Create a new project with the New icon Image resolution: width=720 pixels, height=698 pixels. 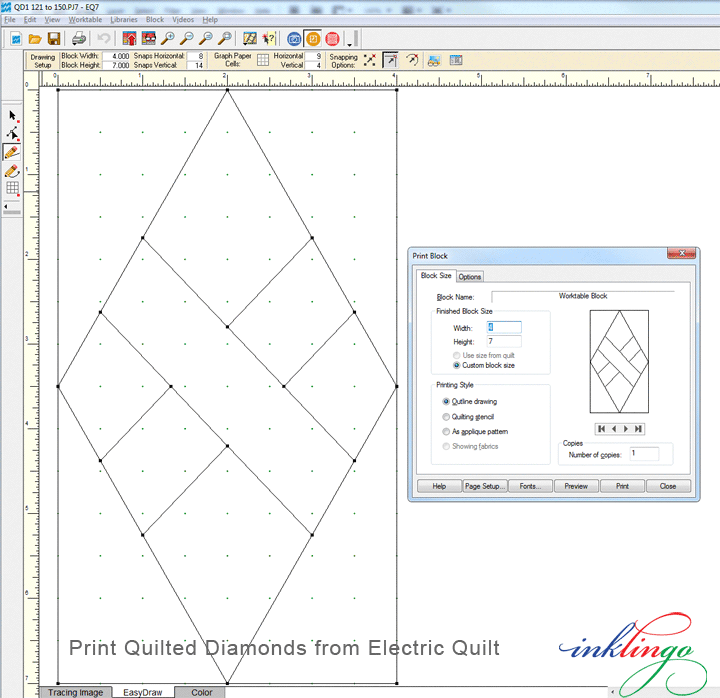pyautogui.click(x=16, y=39)
